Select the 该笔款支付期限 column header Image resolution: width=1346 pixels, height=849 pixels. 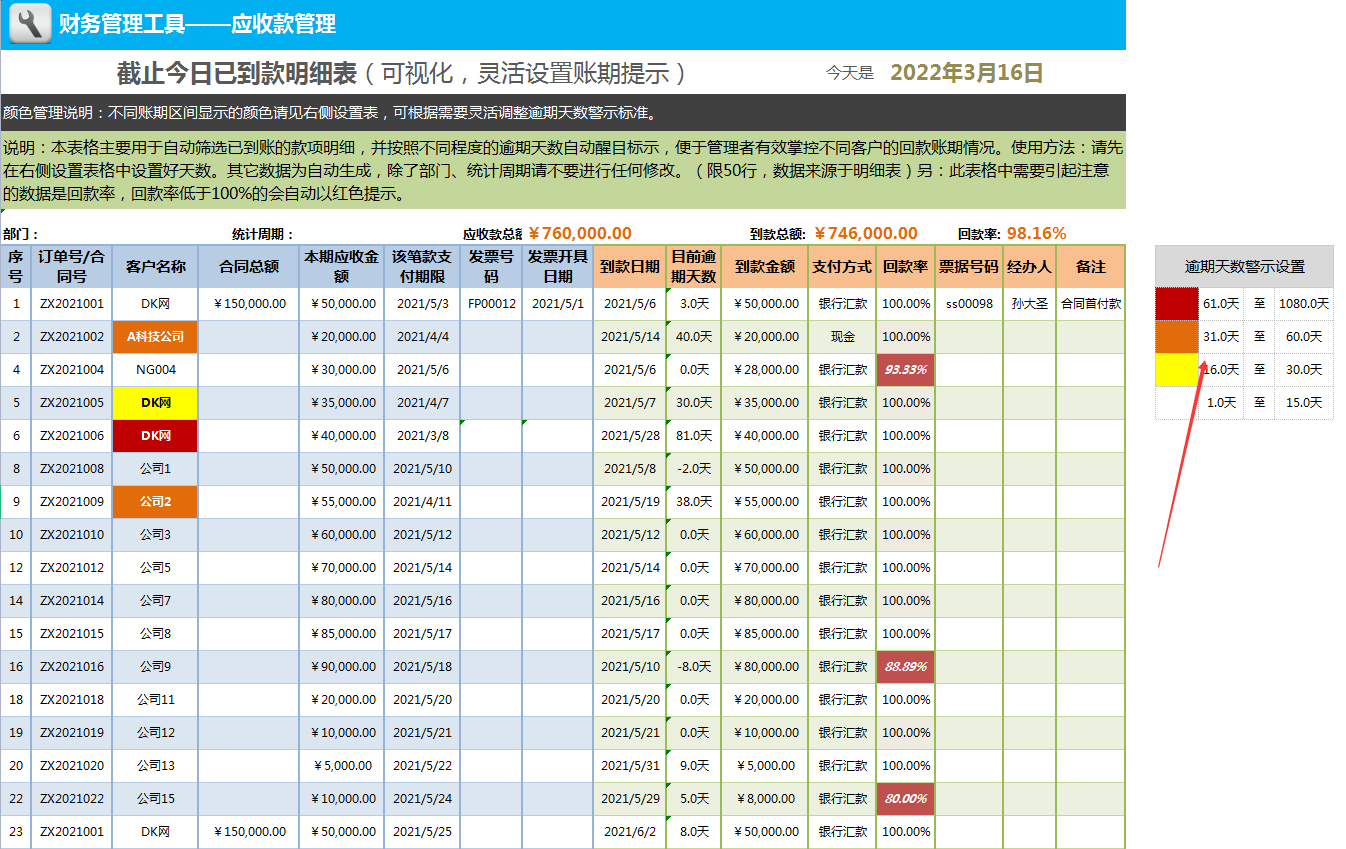tap(422, 267)
